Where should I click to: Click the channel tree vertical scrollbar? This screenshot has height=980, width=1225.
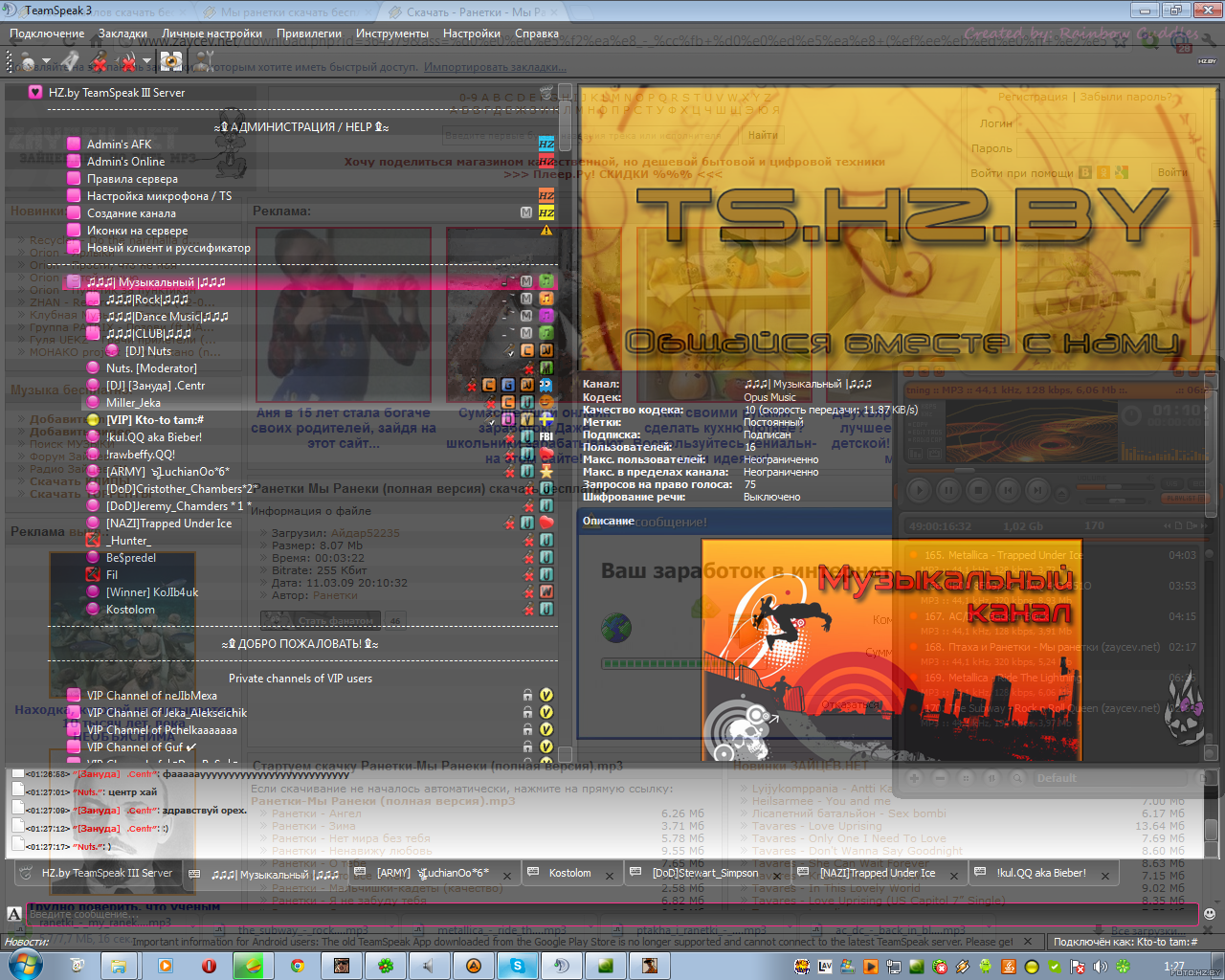click(565, 422)
